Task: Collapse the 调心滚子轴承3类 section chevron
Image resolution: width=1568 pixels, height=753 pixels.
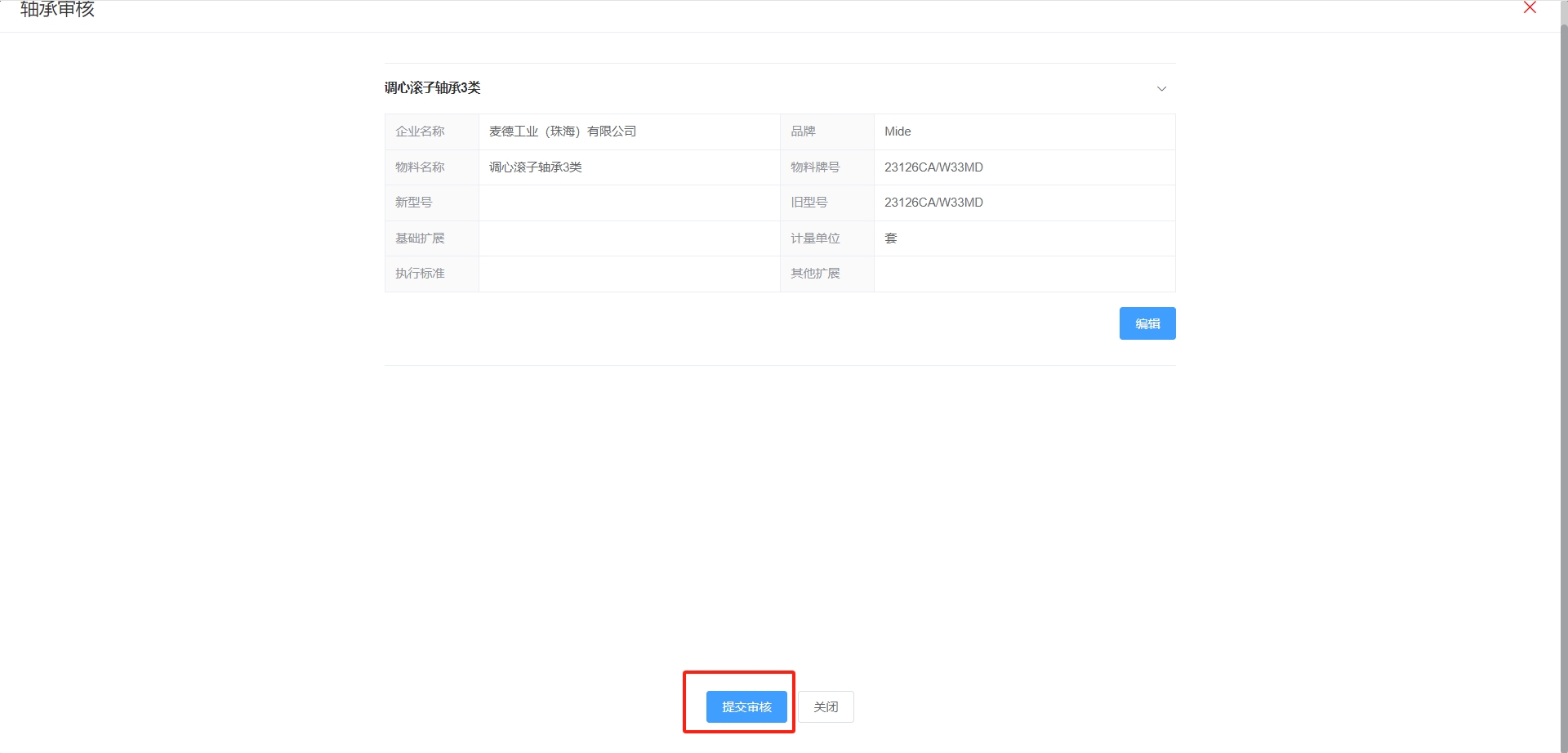Action: (1161, 88)
